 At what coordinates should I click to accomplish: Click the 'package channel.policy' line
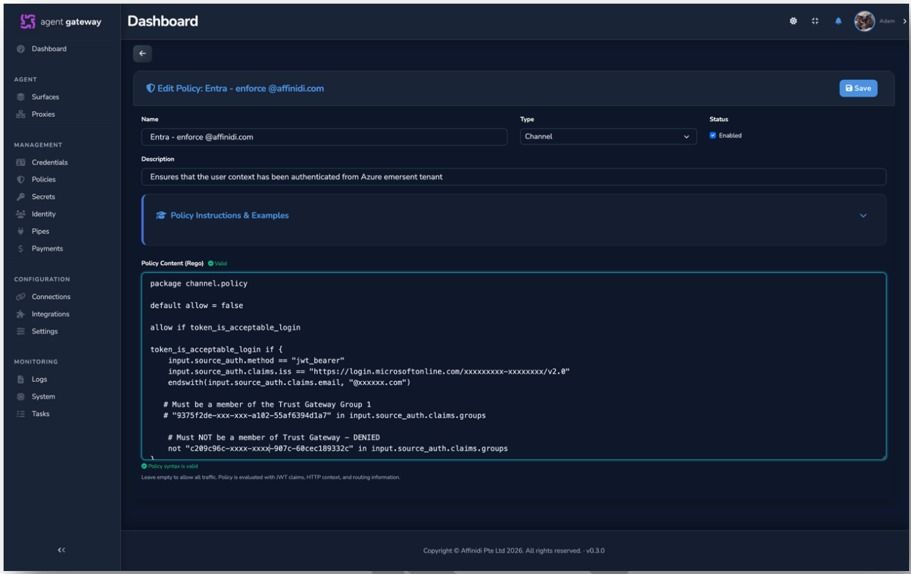pyautogui.click(x=199, y=284)
